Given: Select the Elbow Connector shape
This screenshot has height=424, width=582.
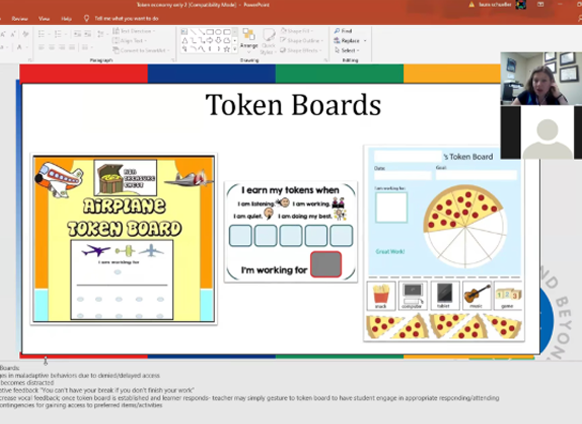Looking at the screenshot, I should click(x=193, y=40).
